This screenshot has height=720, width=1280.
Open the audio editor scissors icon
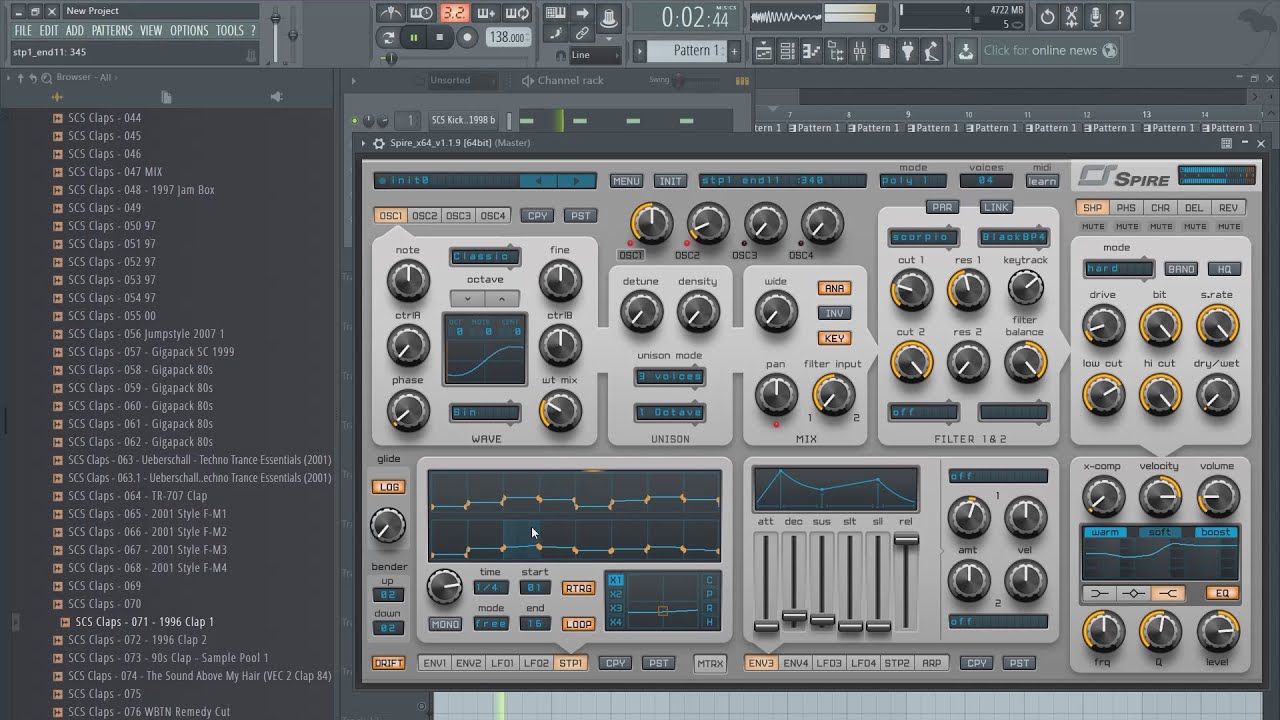(x=1071, y=17)
